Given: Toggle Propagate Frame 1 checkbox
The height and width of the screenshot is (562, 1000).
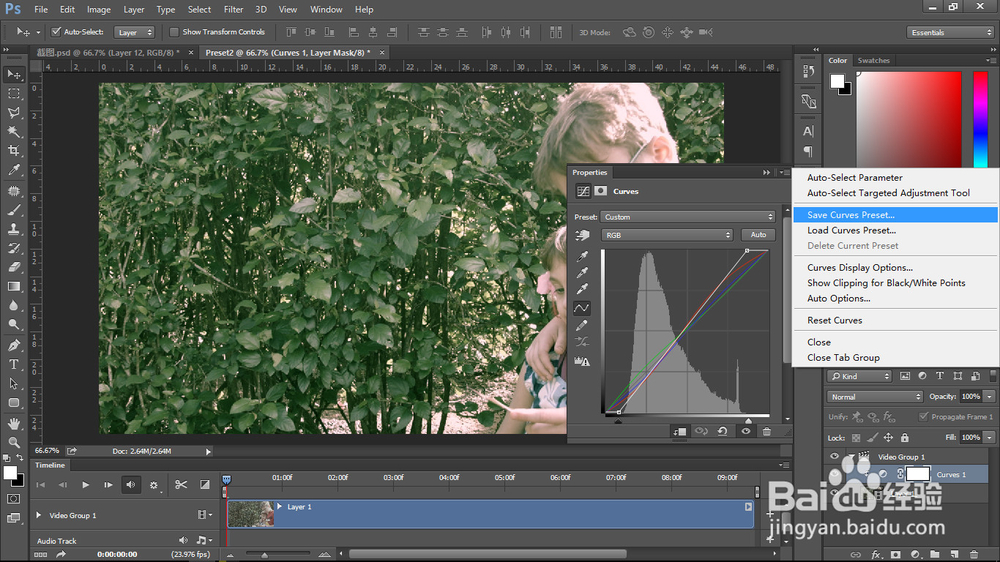Looking at the screenshot, I should [x=923, y=417].
